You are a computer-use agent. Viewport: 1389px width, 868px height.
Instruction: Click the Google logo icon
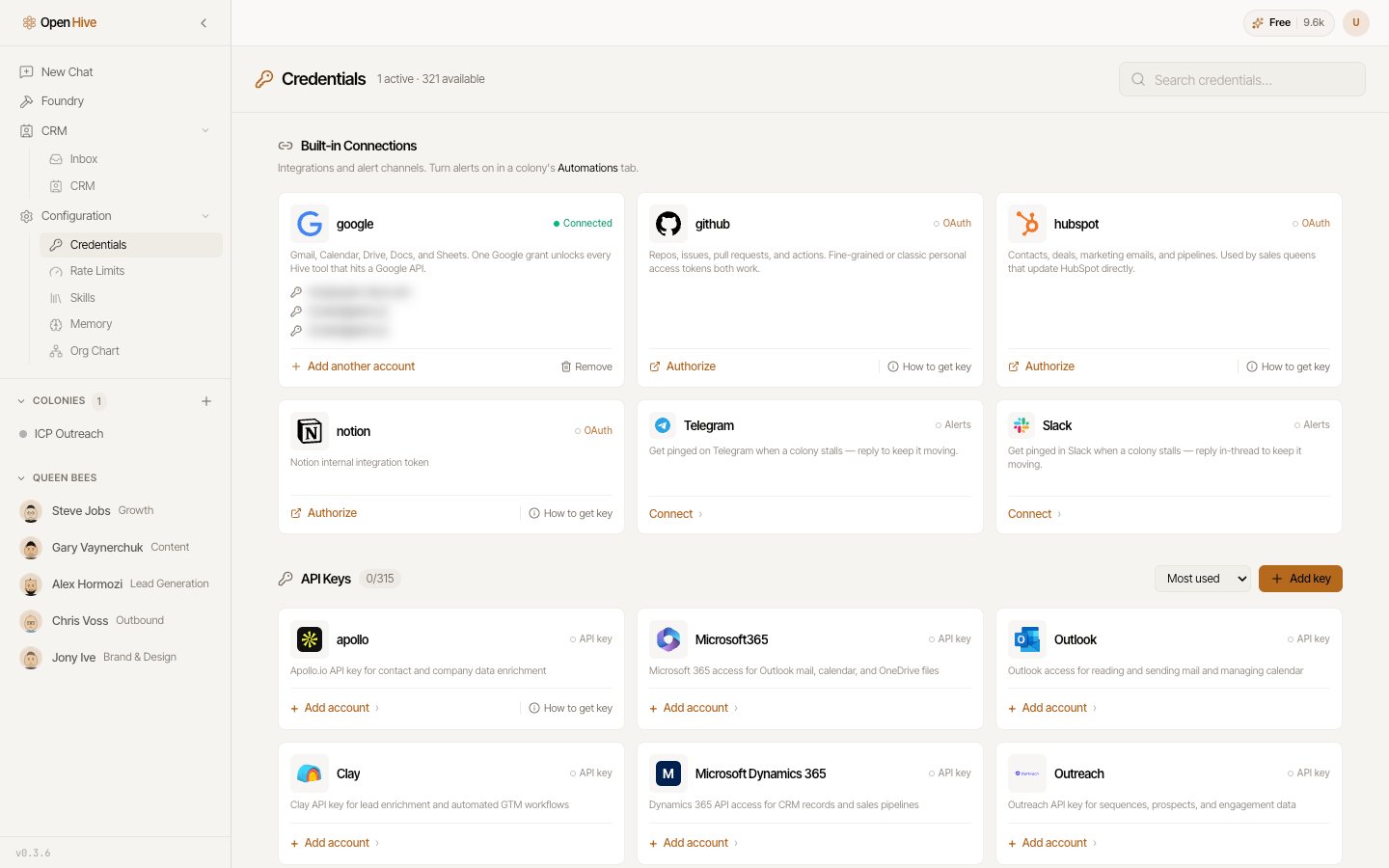click(310, 224)
